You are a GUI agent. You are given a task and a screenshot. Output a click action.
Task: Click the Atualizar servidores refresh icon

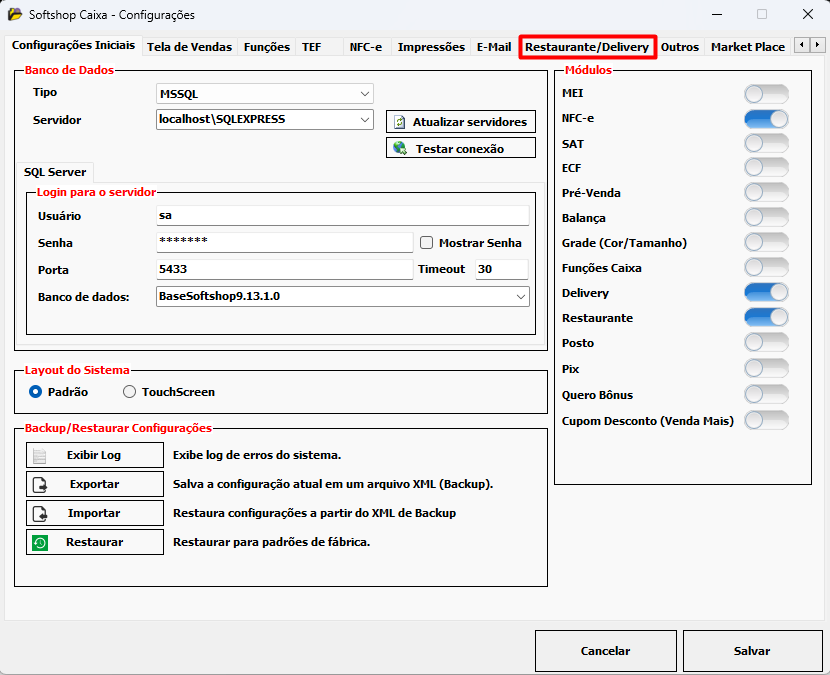399,122
